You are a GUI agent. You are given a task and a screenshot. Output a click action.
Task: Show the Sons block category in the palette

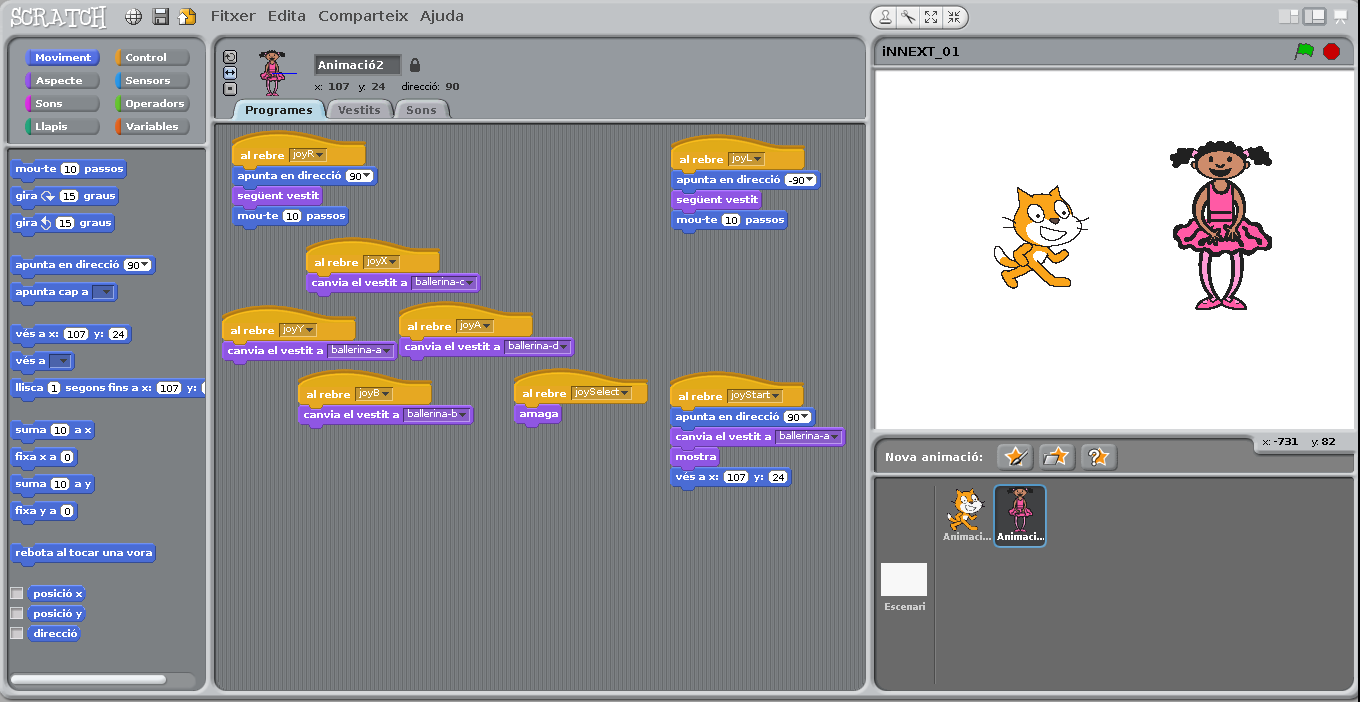(x=62, y=104)
